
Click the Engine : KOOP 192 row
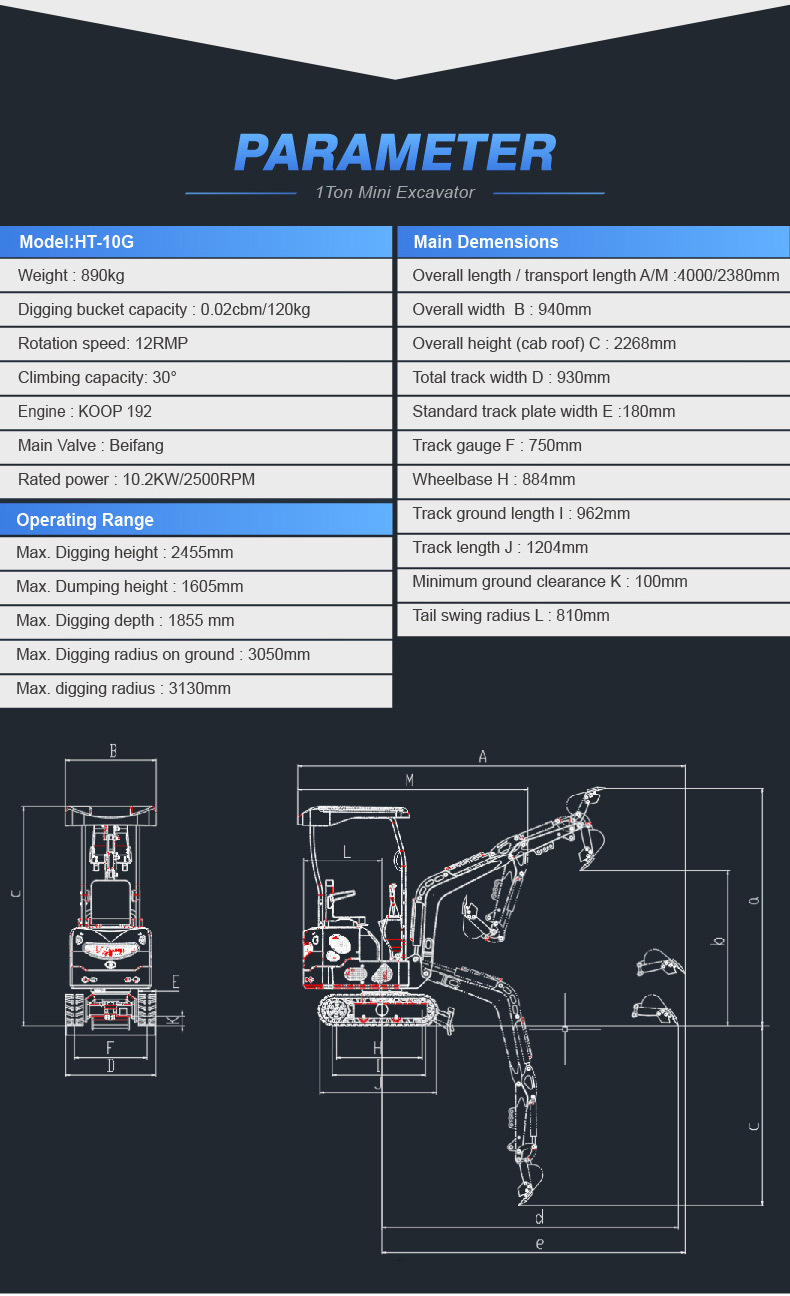click(x=196, y=412)
